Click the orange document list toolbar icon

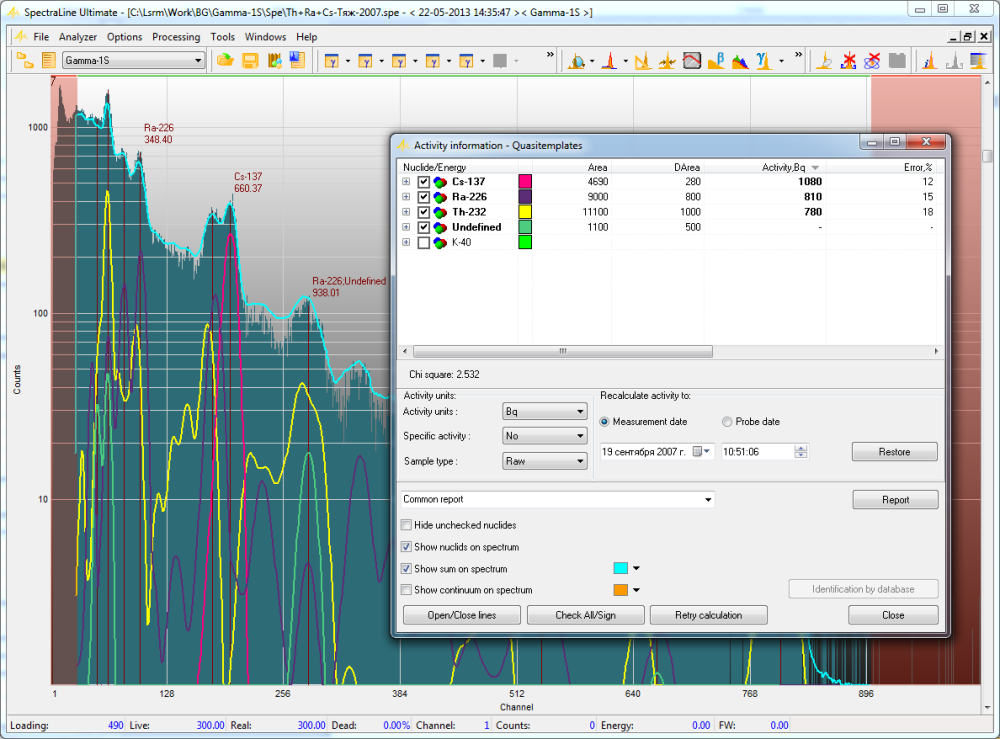point(48,61)
